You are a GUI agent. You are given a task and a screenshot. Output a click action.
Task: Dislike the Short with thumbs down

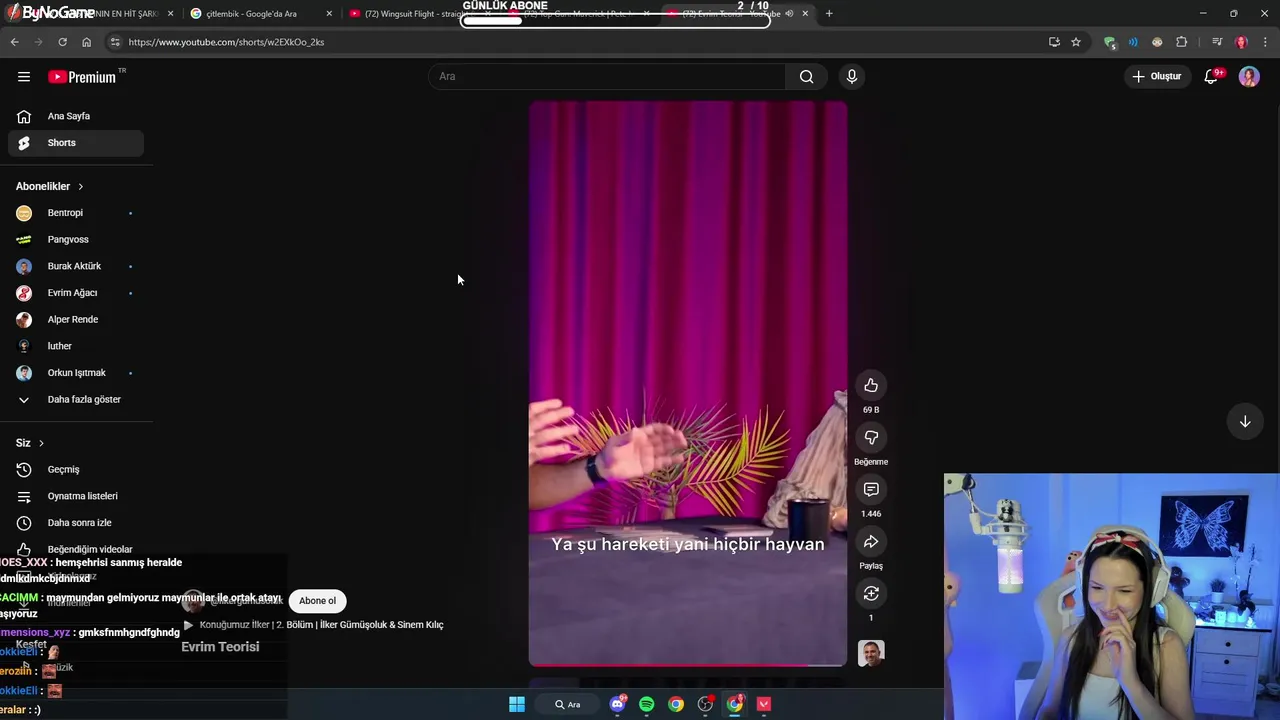[871, 438]
